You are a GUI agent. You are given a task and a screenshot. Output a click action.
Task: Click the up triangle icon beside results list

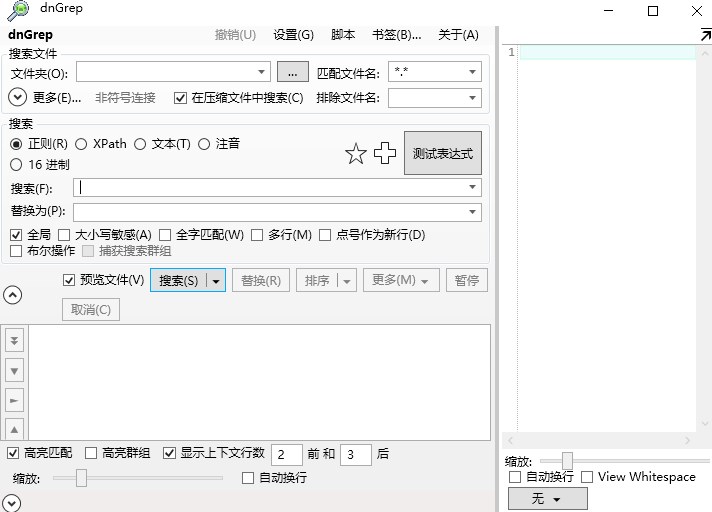[14, 429]
